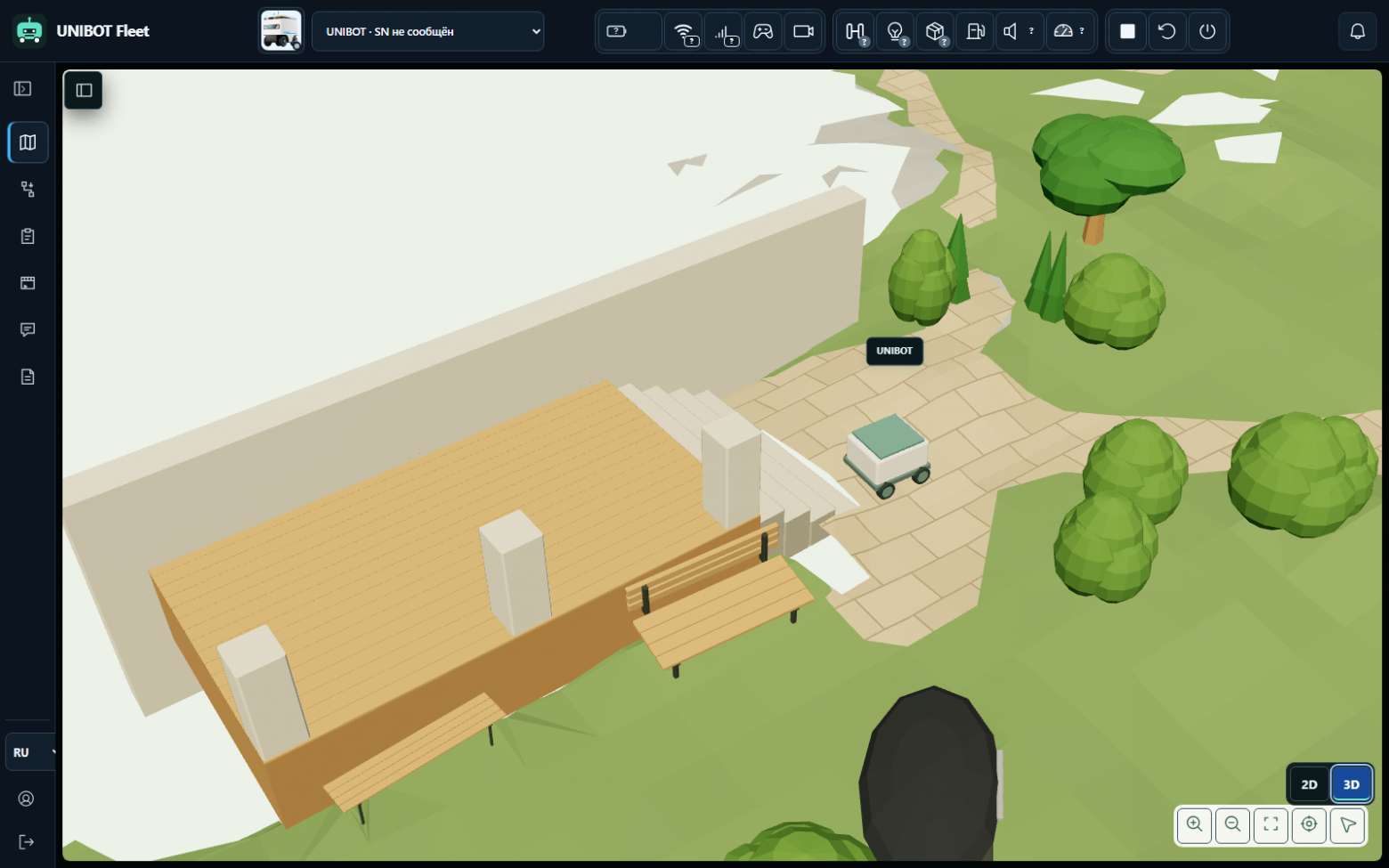The width and height of the screenshot is (1389, 868).
Task: Click the cargo box status icon
Action: [935, 32]
